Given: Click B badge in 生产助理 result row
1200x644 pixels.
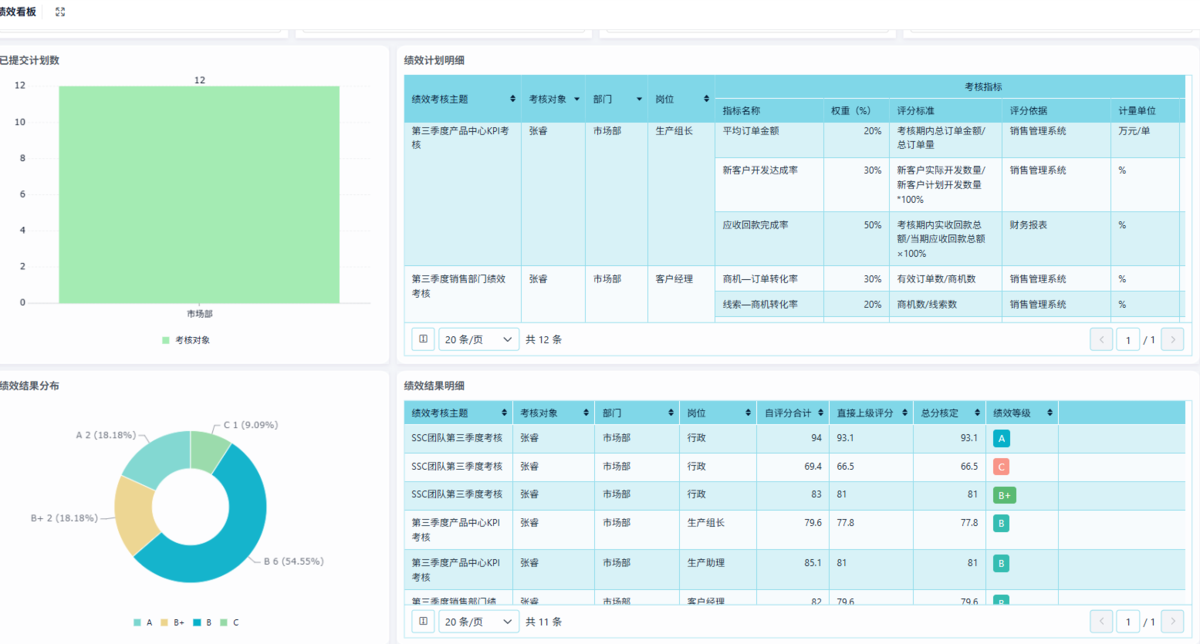Looking at the screenshot, I should [1001, 563].
